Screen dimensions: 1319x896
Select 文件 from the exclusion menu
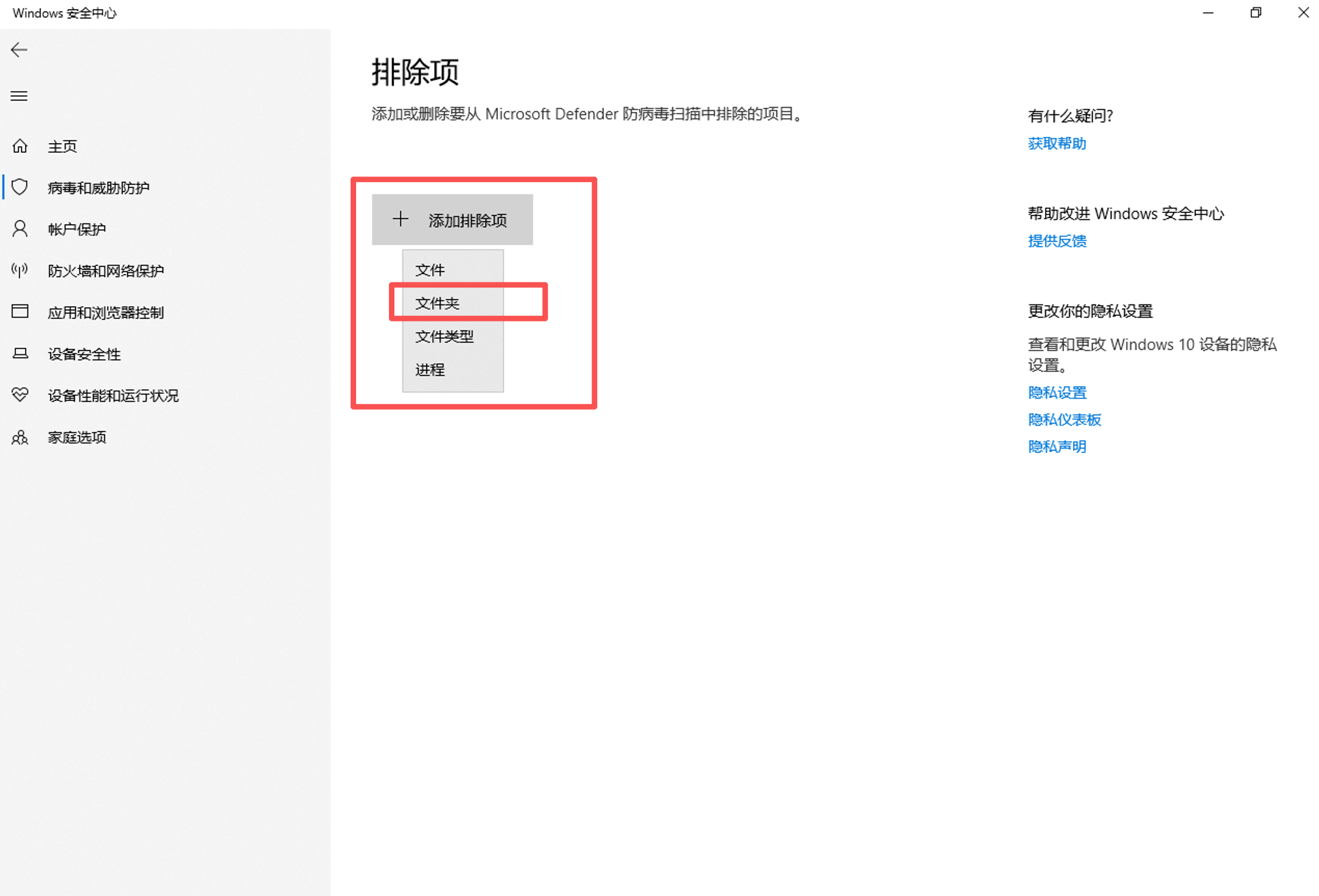453,270
